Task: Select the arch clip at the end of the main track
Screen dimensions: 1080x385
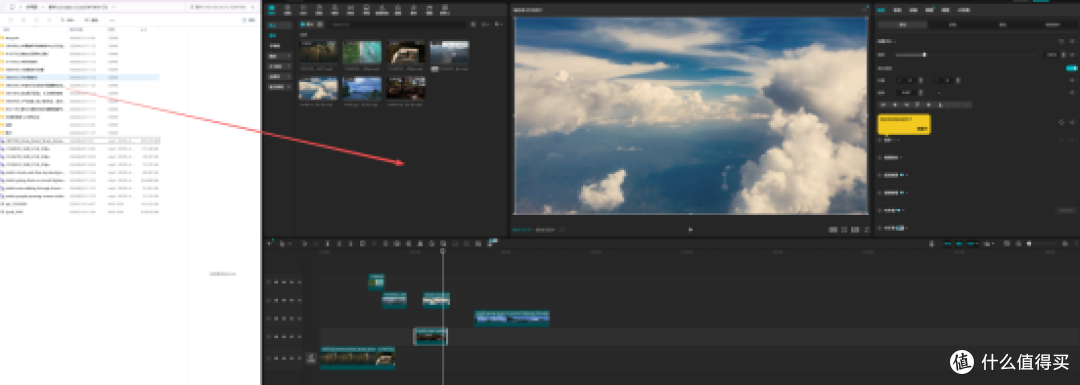Action: click(x=386, y=357)
